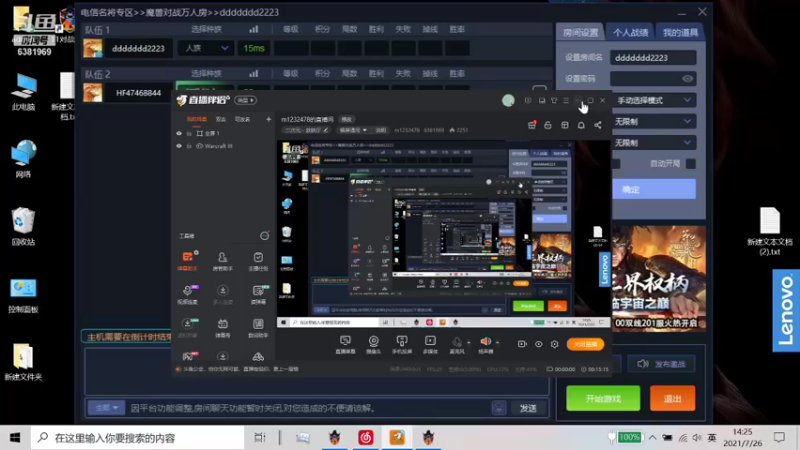Click the recording camera icon beside 关闭直播
Screen dimensions: 800x450
click(x=522, y=344)
